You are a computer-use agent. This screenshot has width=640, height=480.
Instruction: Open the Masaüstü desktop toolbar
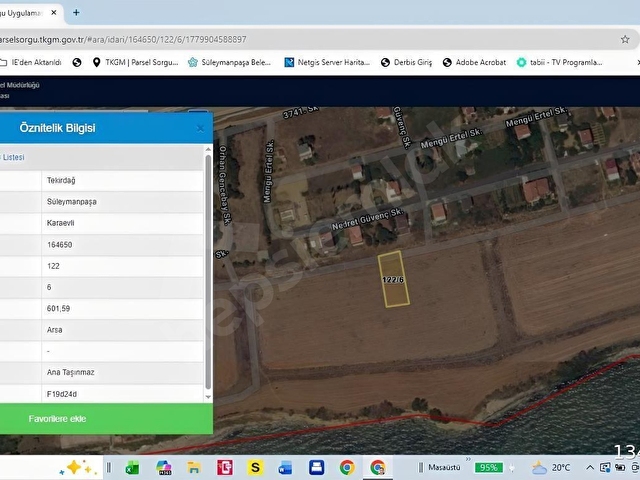pos(444,468)
